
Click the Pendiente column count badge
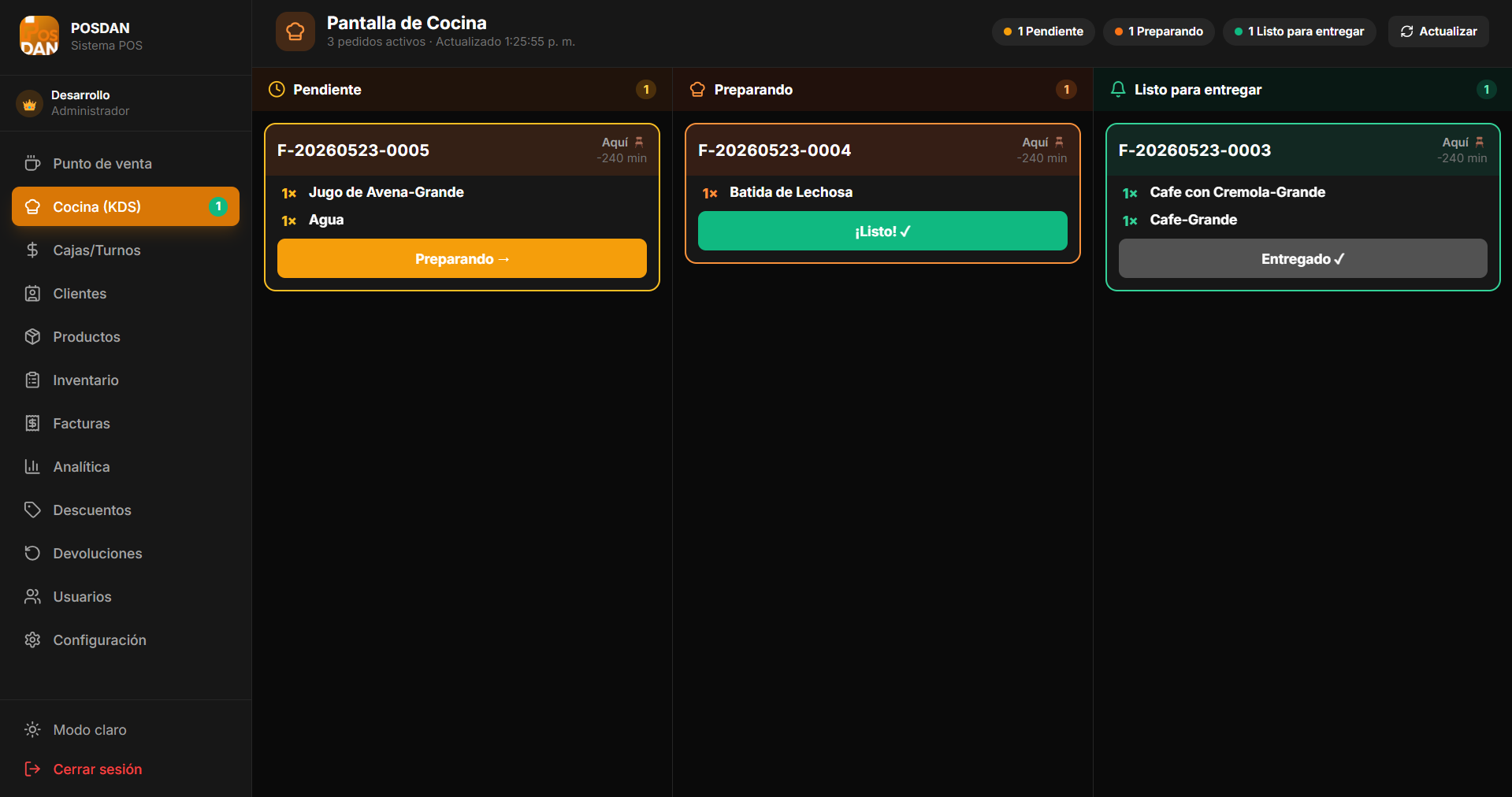click(x=646, y=89)
